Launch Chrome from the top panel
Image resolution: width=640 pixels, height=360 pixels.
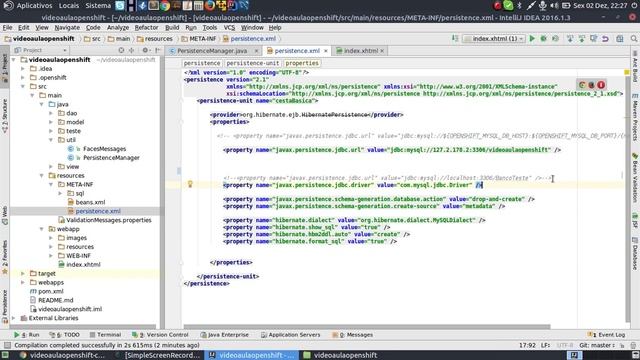(165, 5)
